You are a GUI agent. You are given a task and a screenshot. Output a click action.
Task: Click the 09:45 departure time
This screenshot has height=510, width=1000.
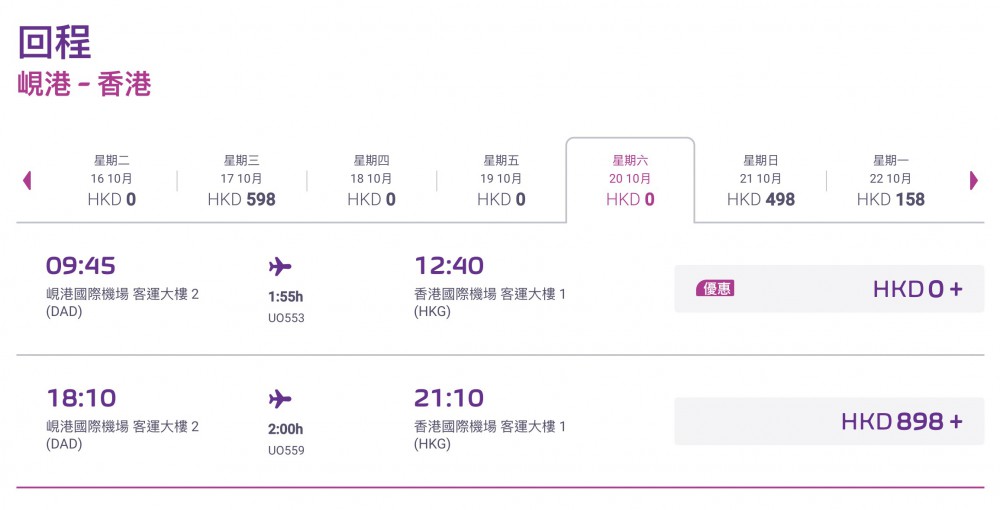coord(81,266)
